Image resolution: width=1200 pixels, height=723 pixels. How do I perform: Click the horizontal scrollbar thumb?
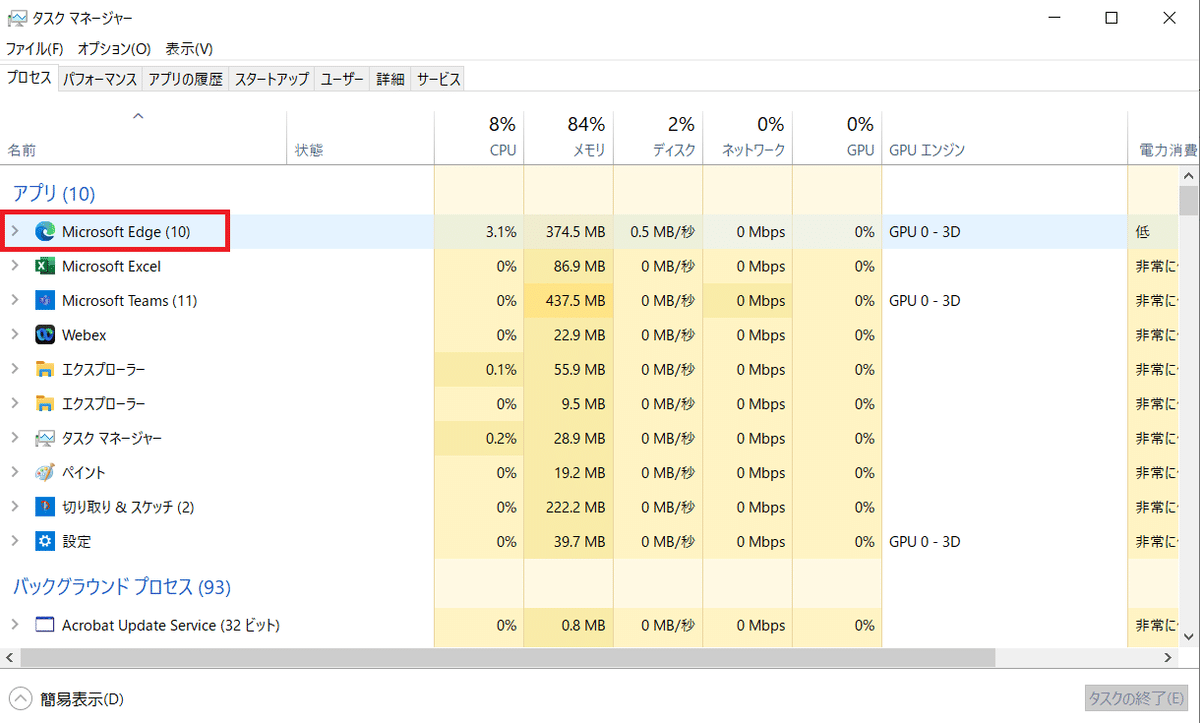[x=507, y=657]
